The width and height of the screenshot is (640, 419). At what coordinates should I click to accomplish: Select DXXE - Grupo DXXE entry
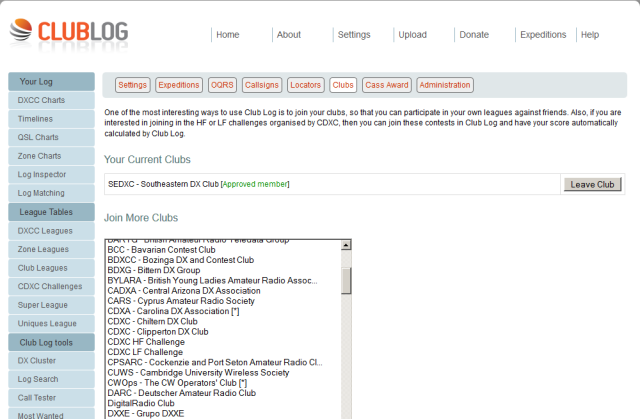point(224,413)
